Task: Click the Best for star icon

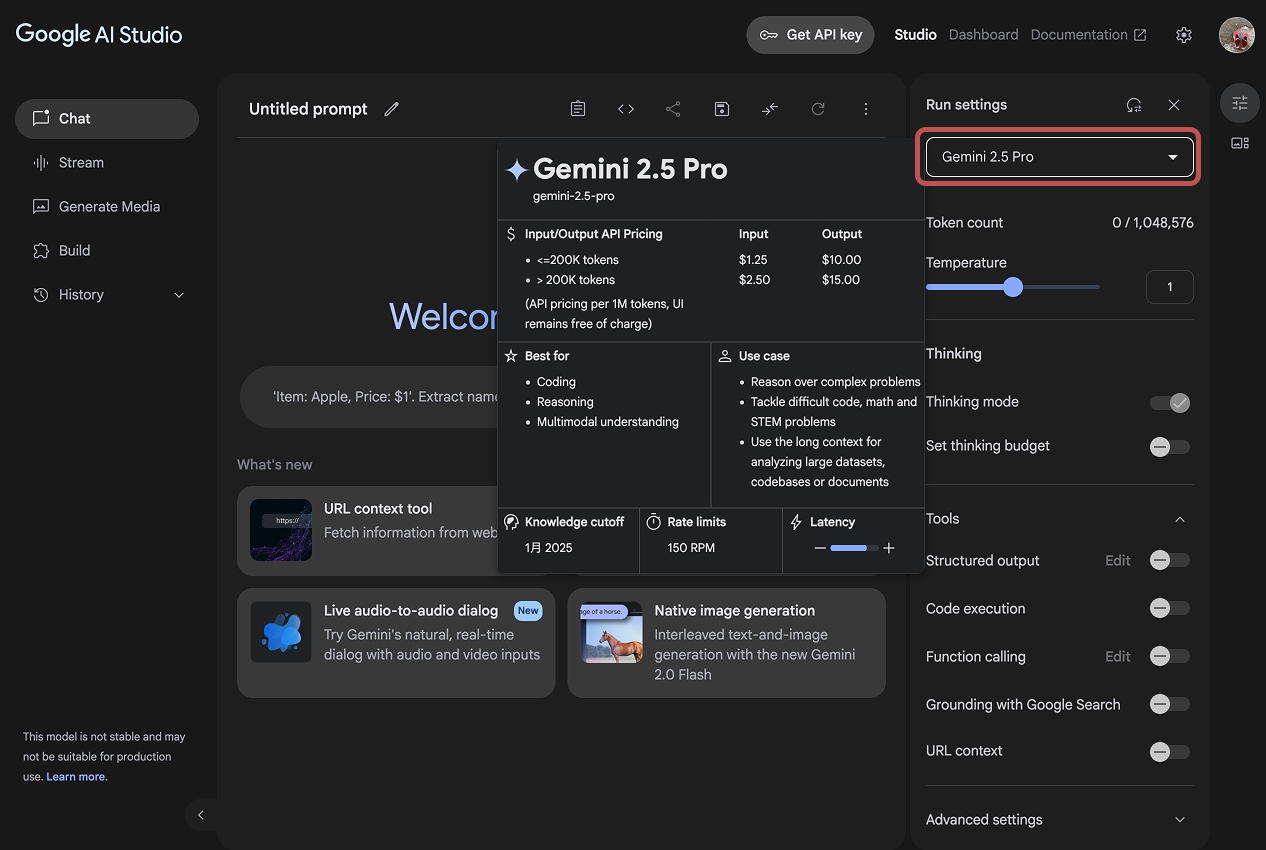Action: [512, 356]
